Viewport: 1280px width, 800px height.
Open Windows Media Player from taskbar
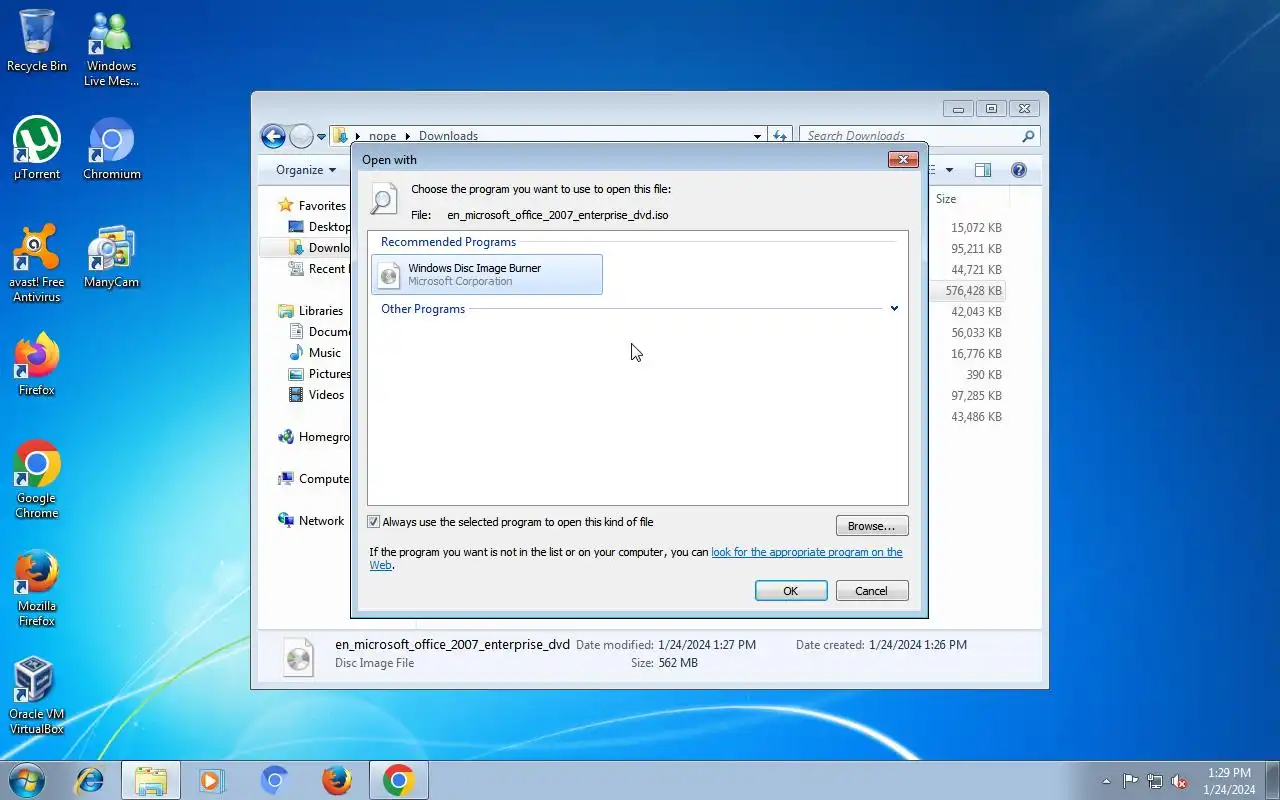(x=212, y=780)
